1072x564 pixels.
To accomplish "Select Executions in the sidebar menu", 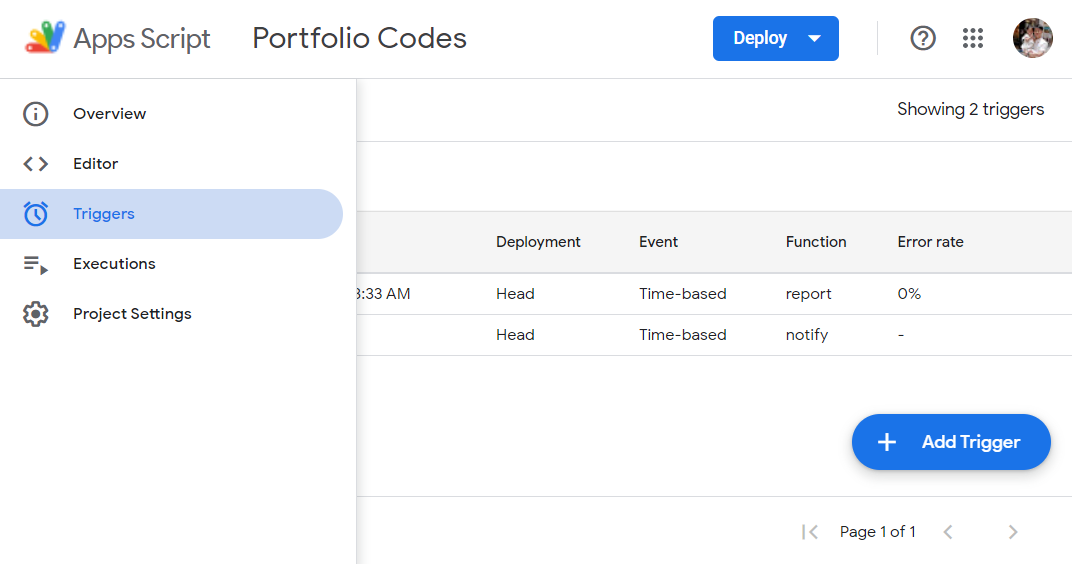I will tap(114, 264).
